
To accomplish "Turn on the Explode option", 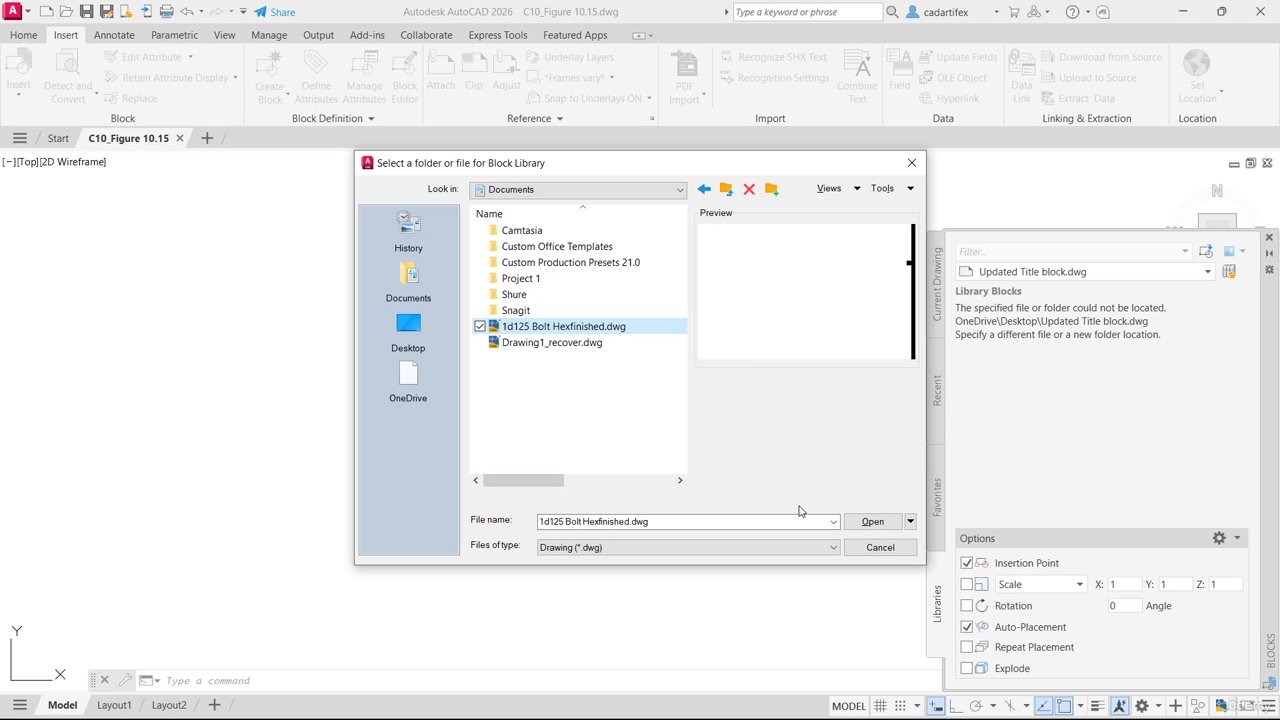I will (x=967, y=669).
